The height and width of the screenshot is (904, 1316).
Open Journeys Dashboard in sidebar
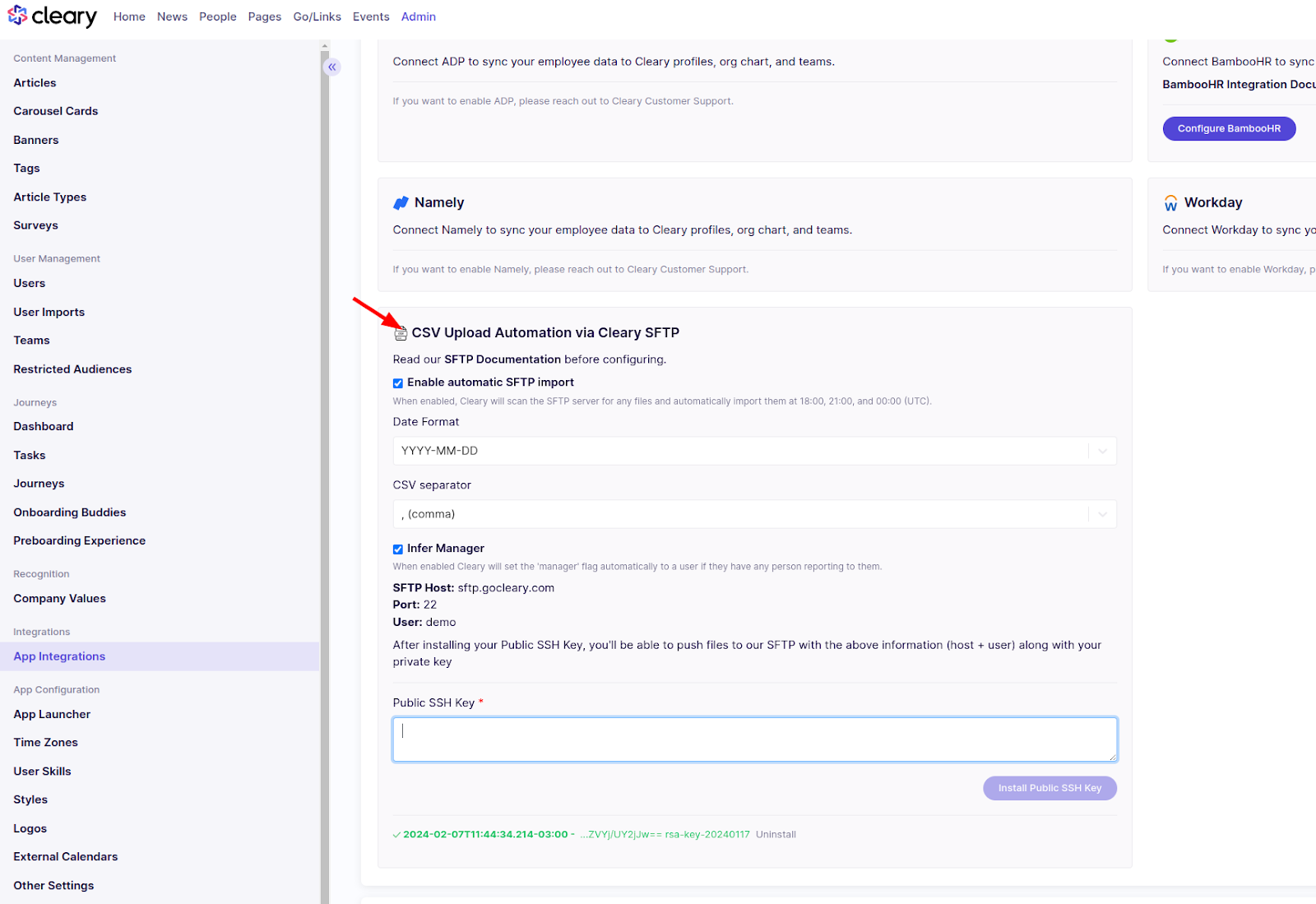pos(44,427)
